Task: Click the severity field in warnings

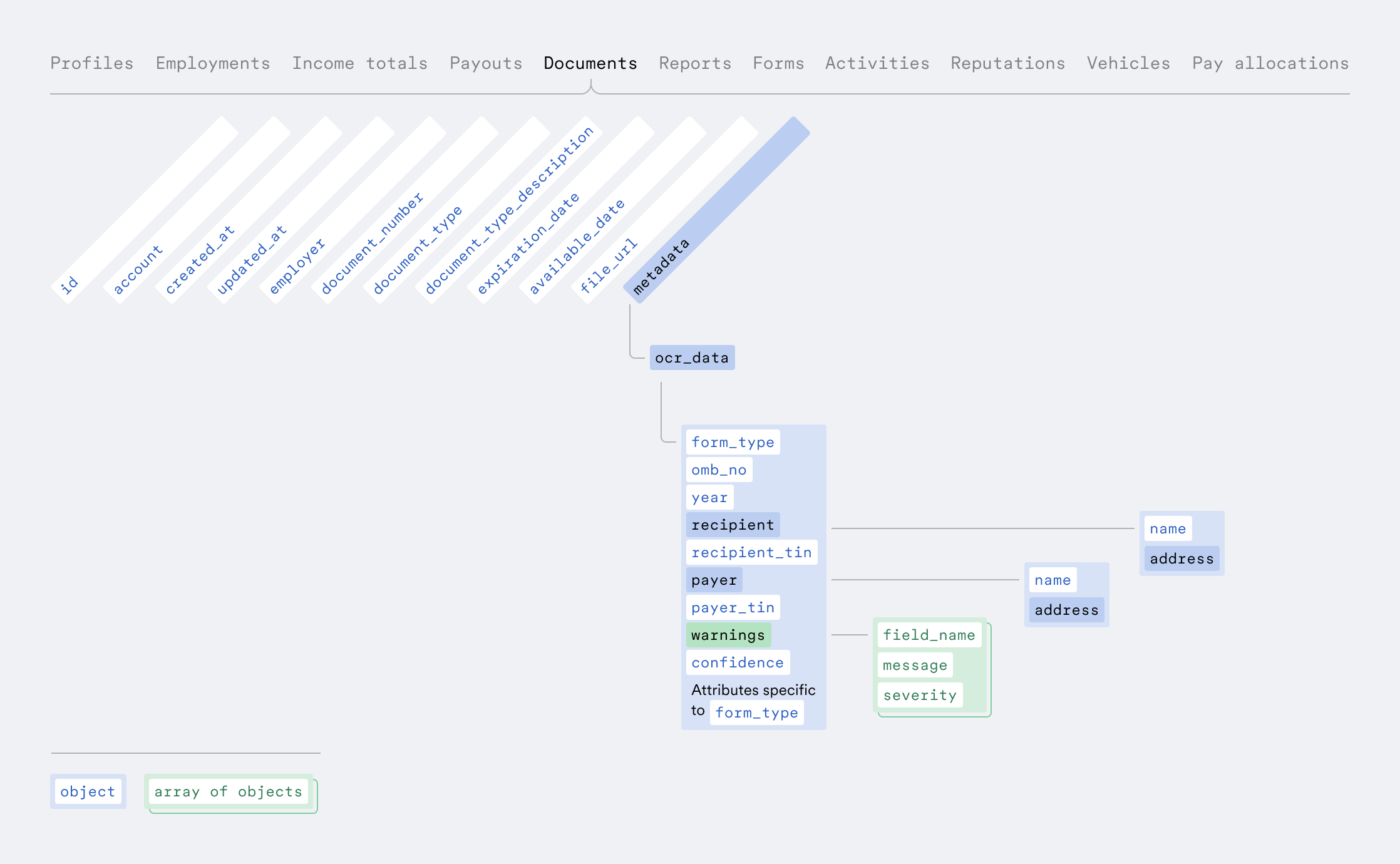Action: pos(919,695)
